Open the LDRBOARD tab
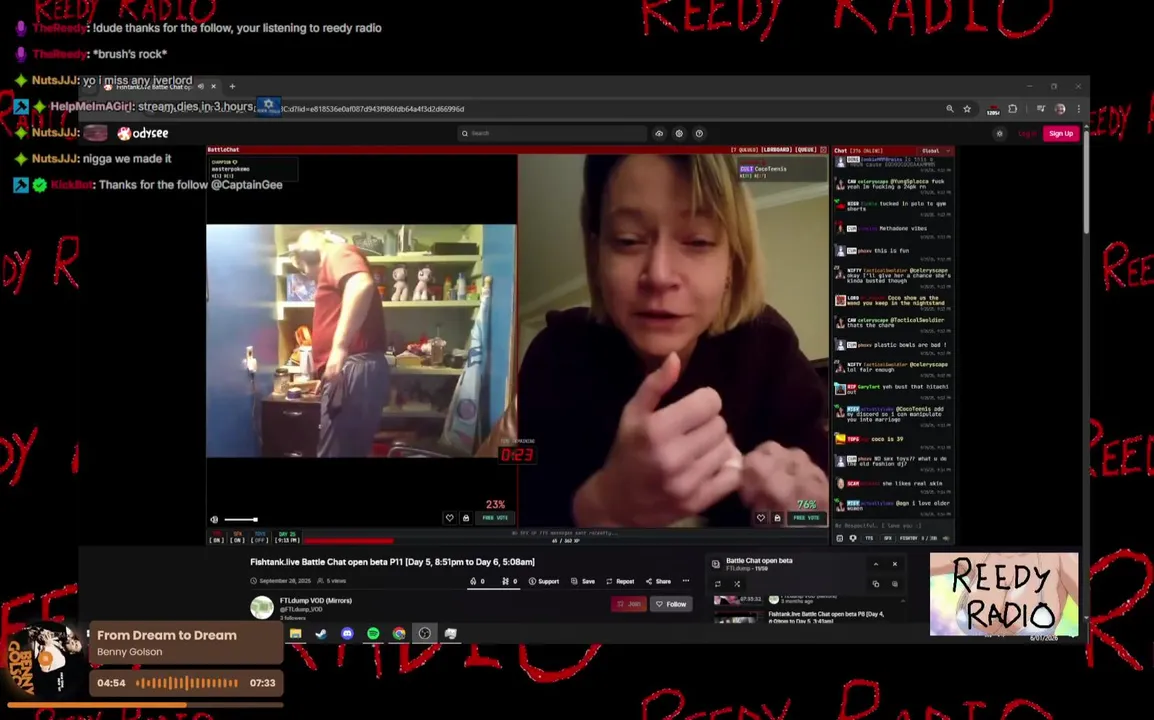Screen dimensions: 1154x720 tap(776, 149)
